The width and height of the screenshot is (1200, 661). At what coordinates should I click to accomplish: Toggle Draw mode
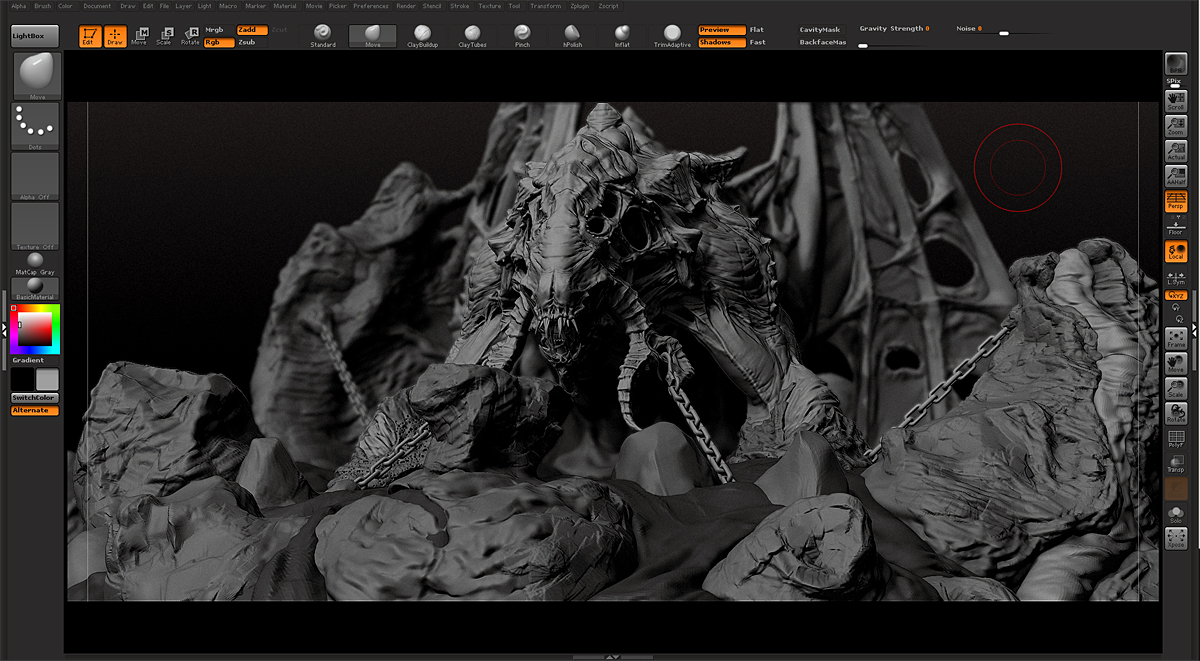click(115, 36)
